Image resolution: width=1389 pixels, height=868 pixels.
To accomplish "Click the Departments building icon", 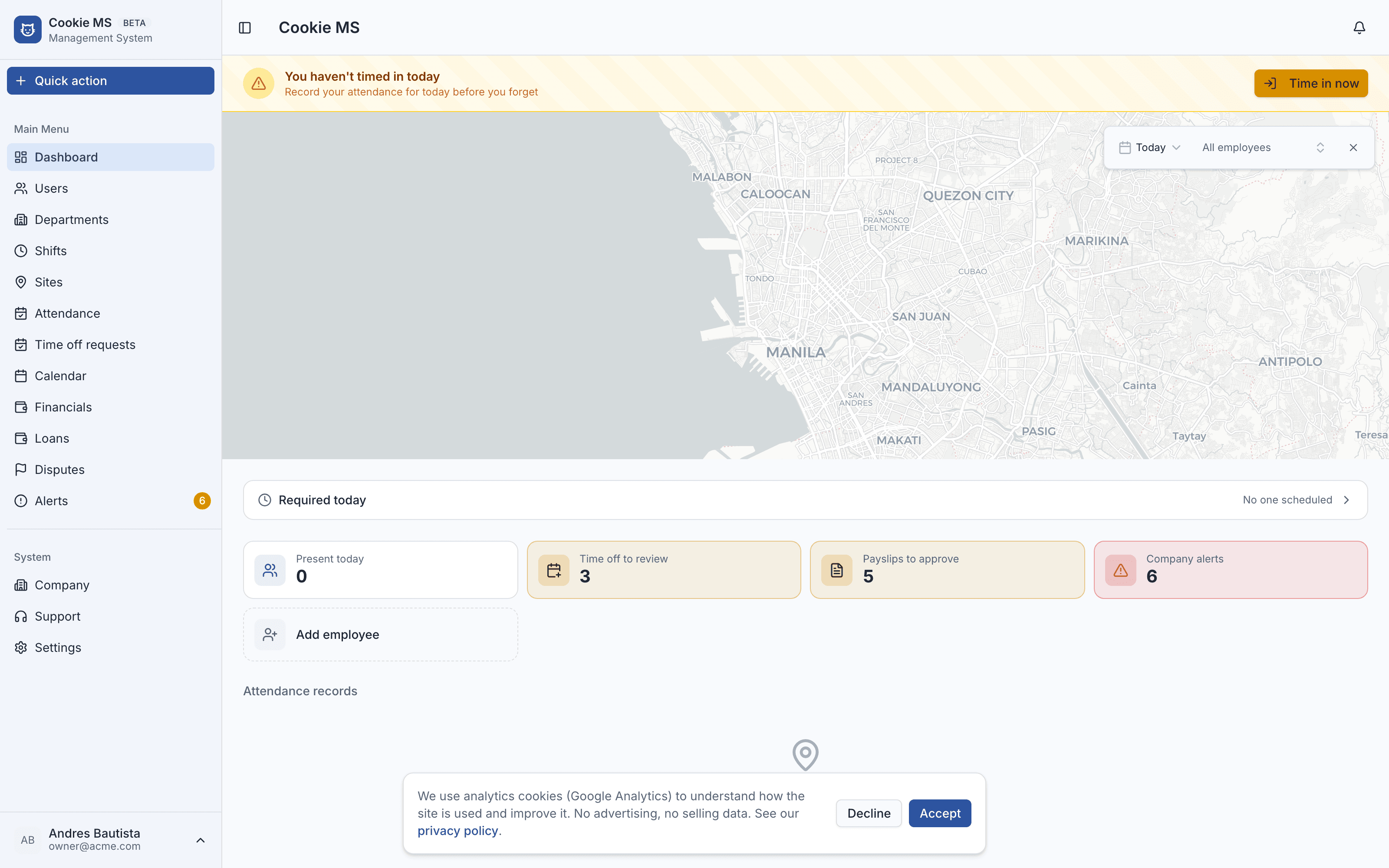I will [x=21, y=219].
